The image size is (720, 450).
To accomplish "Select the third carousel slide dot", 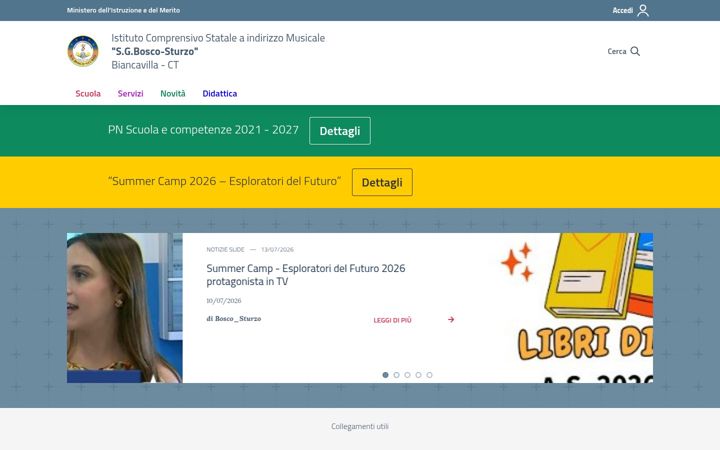I will (407, 375).
